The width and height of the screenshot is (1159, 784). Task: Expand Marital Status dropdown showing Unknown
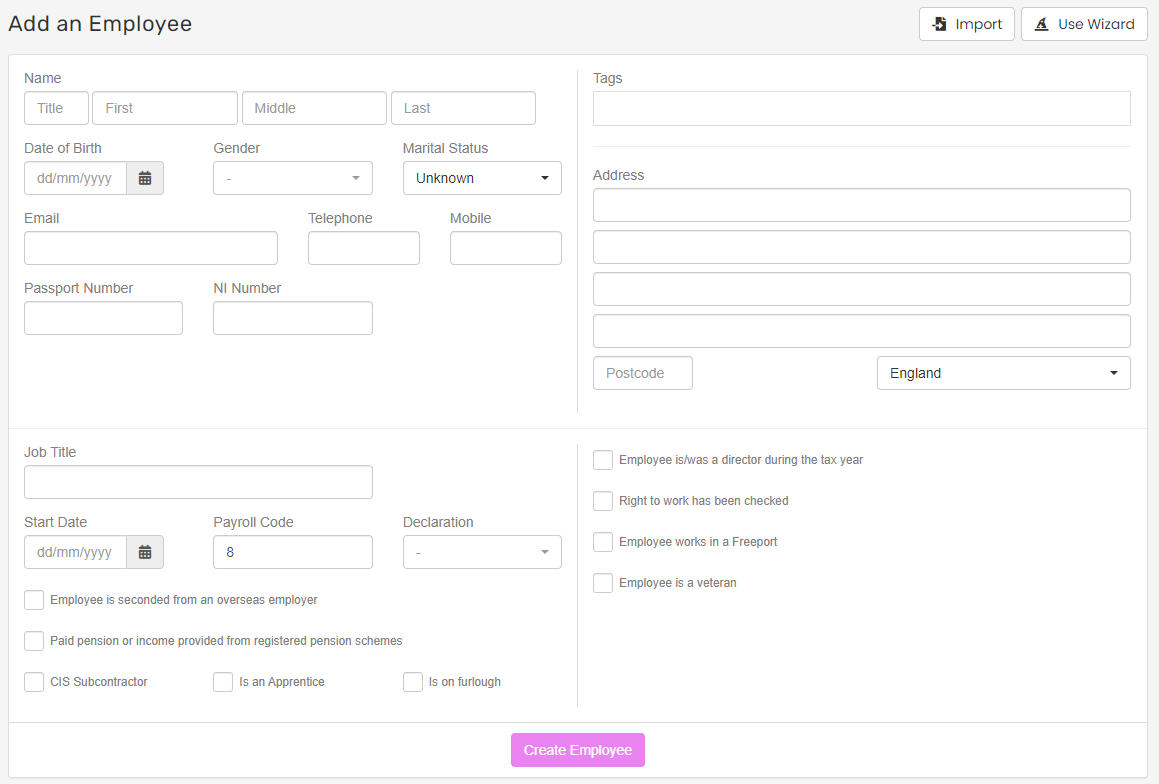pos(482,178)
